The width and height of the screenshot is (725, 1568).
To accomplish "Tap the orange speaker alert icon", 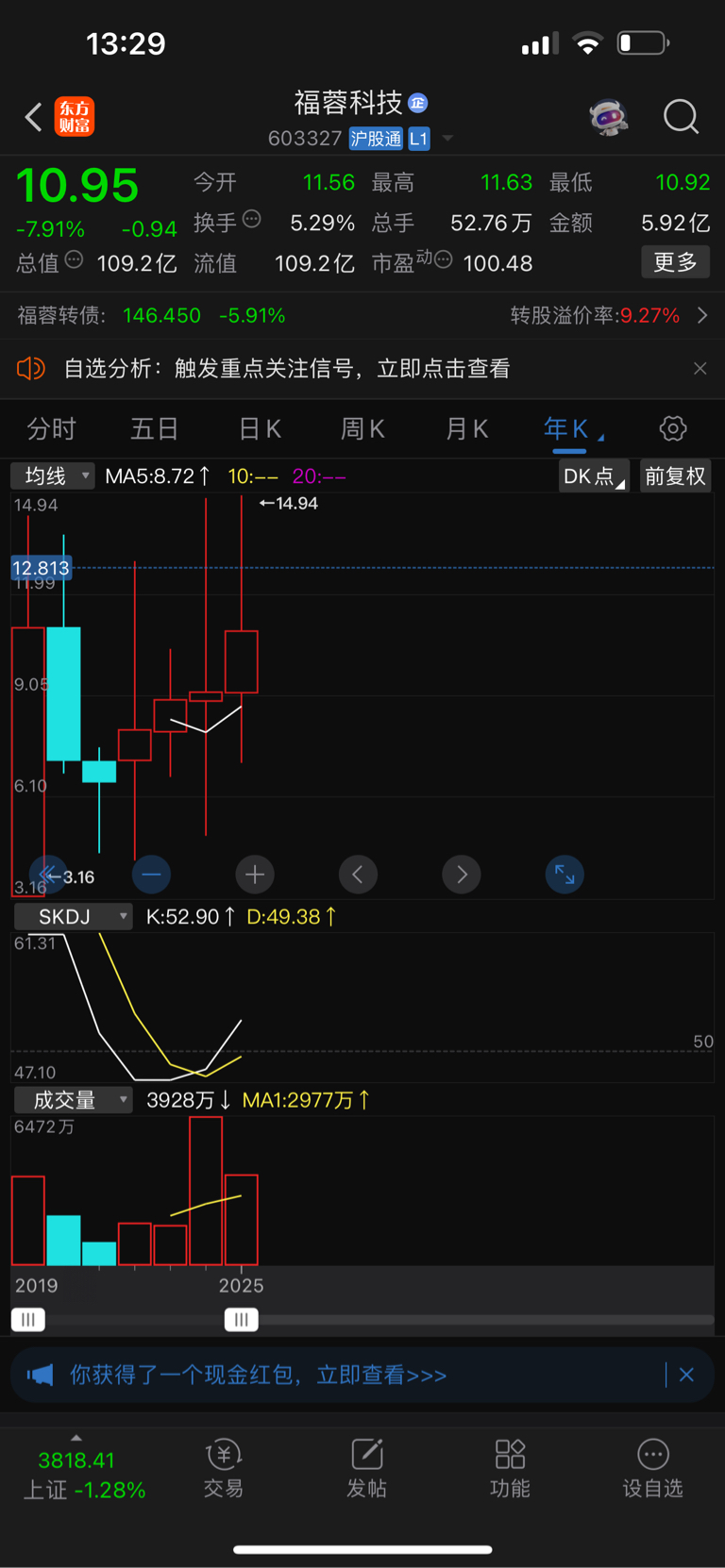I will 31,368.
